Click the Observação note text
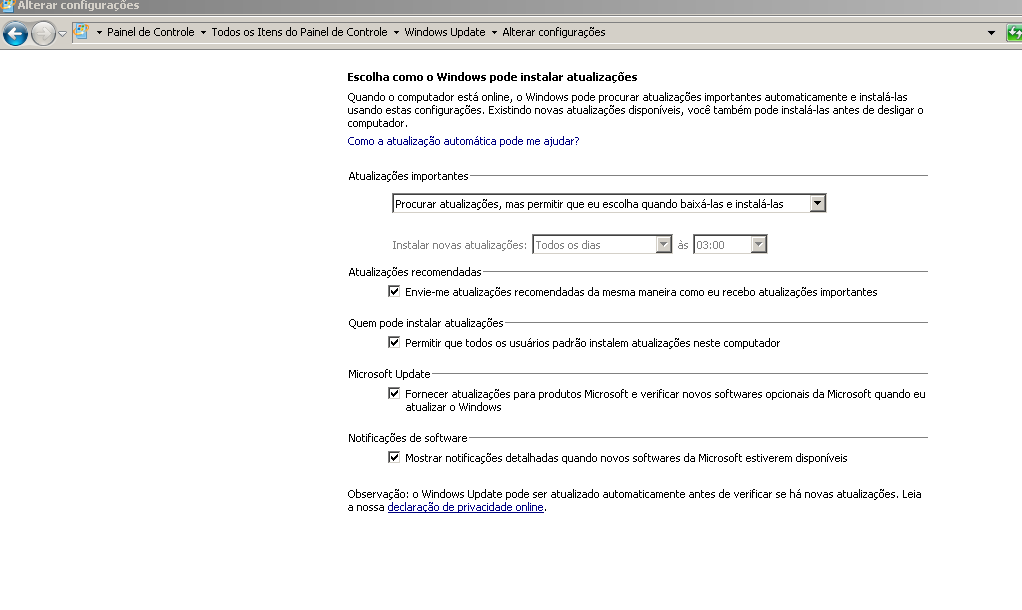 634,501
